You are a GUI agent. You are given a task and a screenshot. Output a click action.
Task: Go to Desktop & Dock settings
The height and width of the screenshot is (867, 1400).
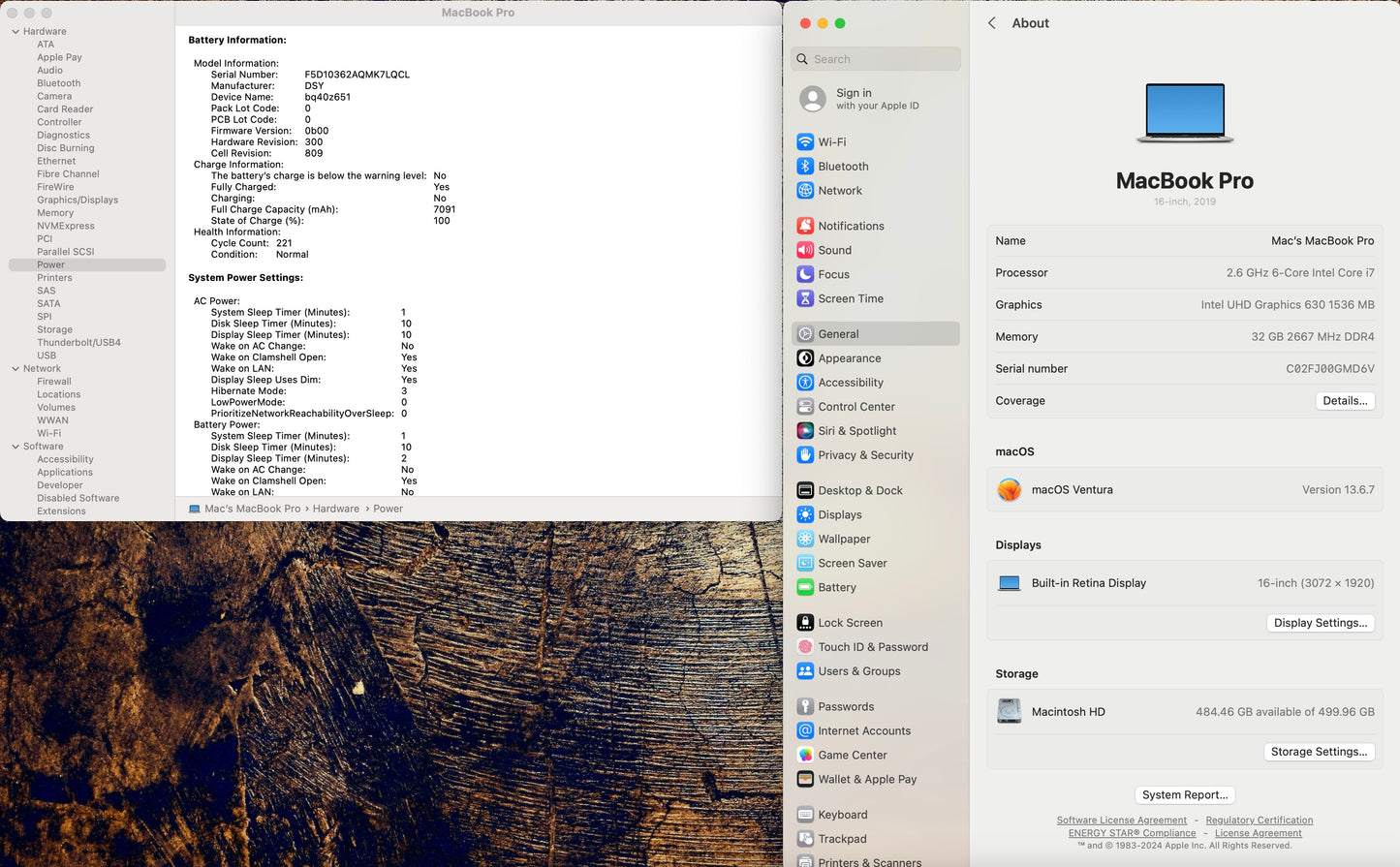point(859,491)
